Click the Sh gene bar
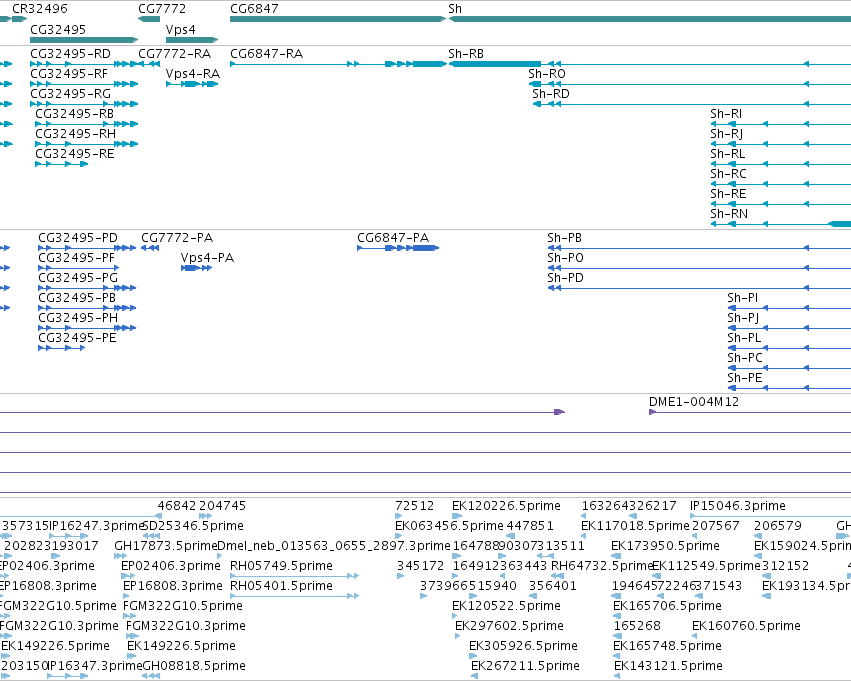 tap(650, 19)
